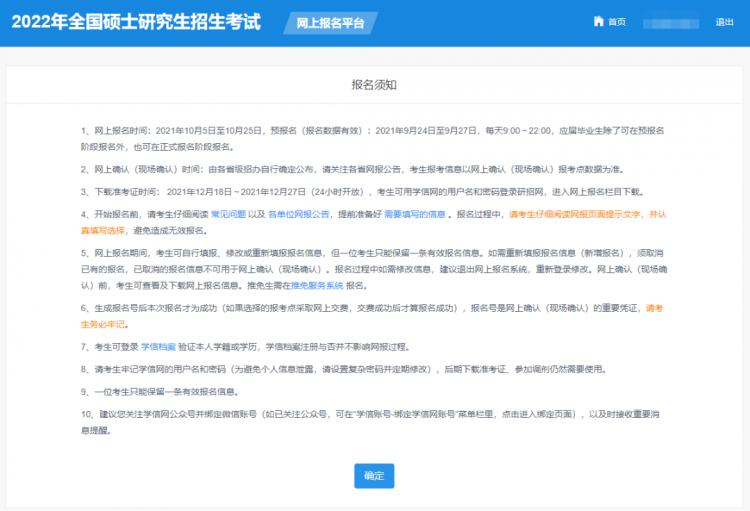Click the 报名须知 heading

coord(374,85)
